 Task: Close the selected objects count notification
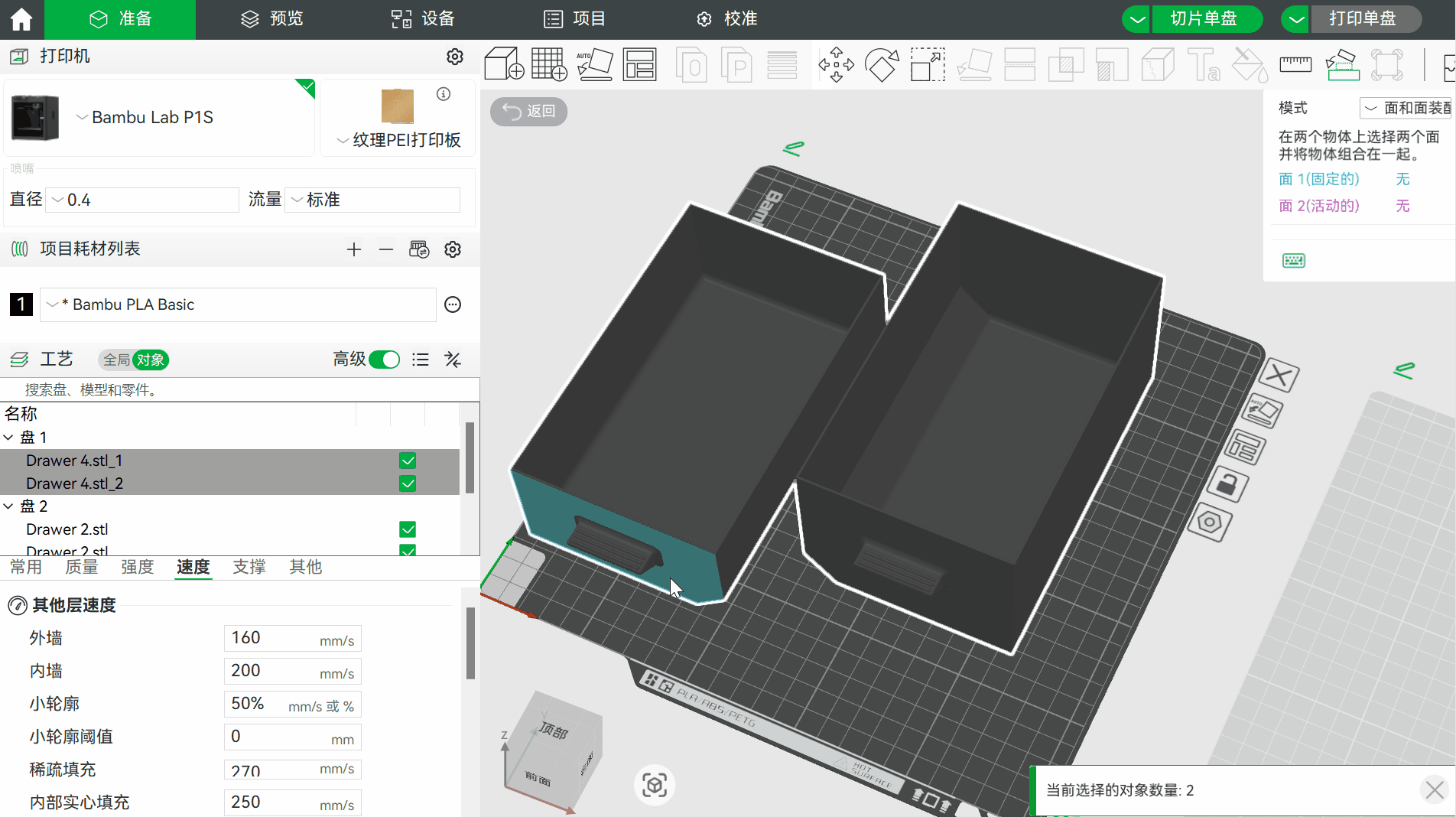[1435, 789]
